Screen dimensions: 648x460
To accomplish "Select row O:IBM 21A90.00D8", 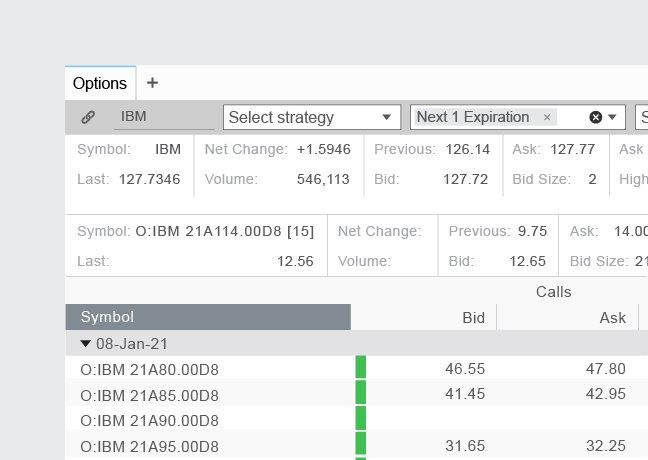I will [x=149, y=421].
